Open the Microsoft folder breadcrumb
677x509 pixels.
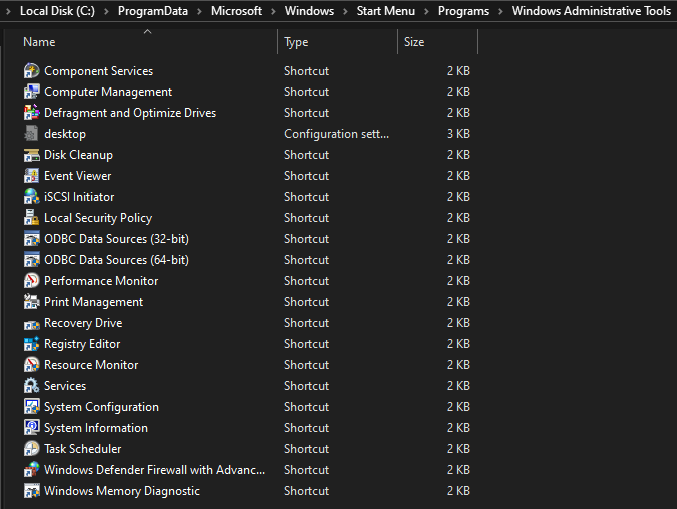click(x=236, y=11)
